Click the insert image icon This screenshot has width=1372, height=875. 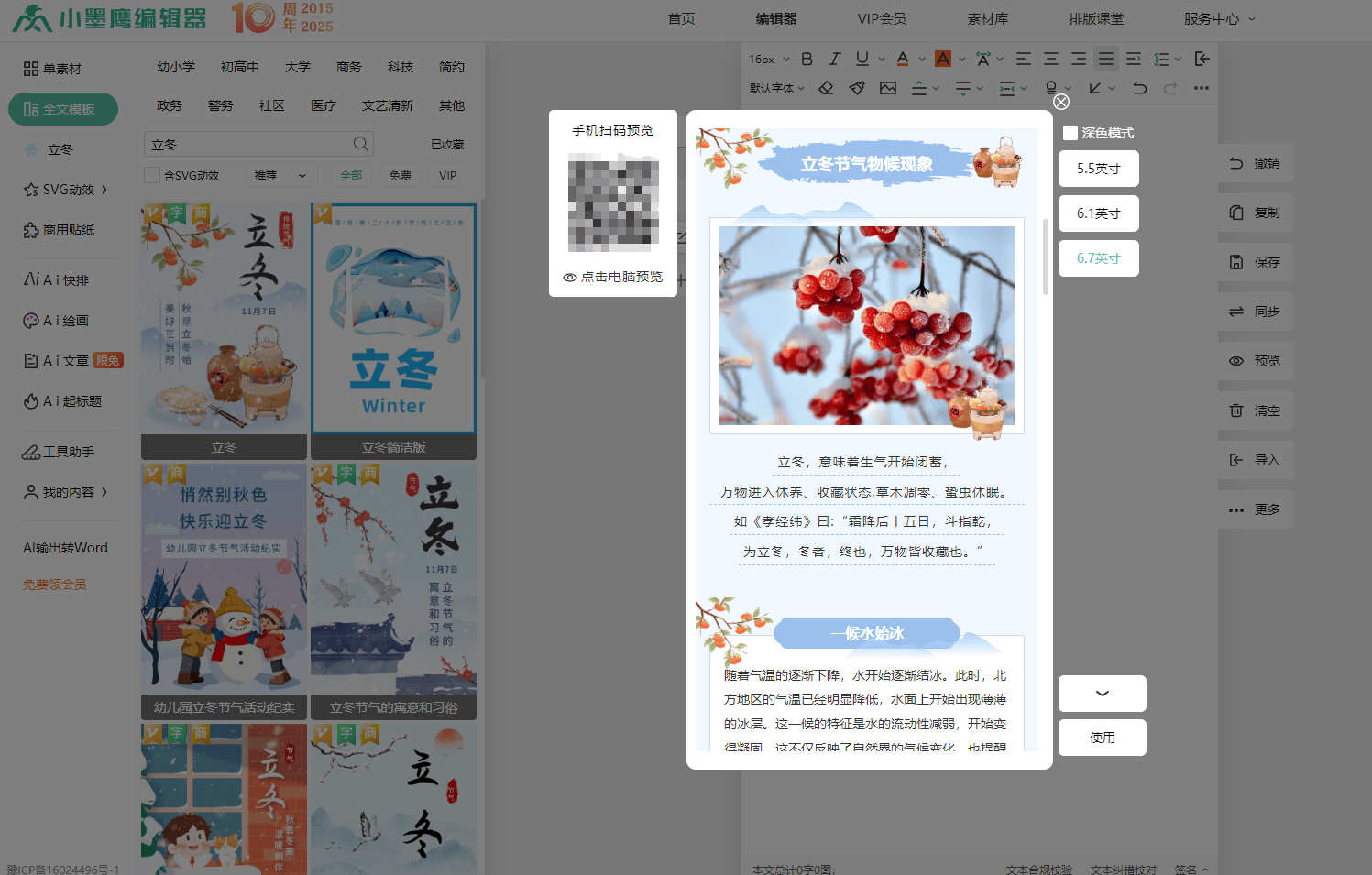point(887,88)
